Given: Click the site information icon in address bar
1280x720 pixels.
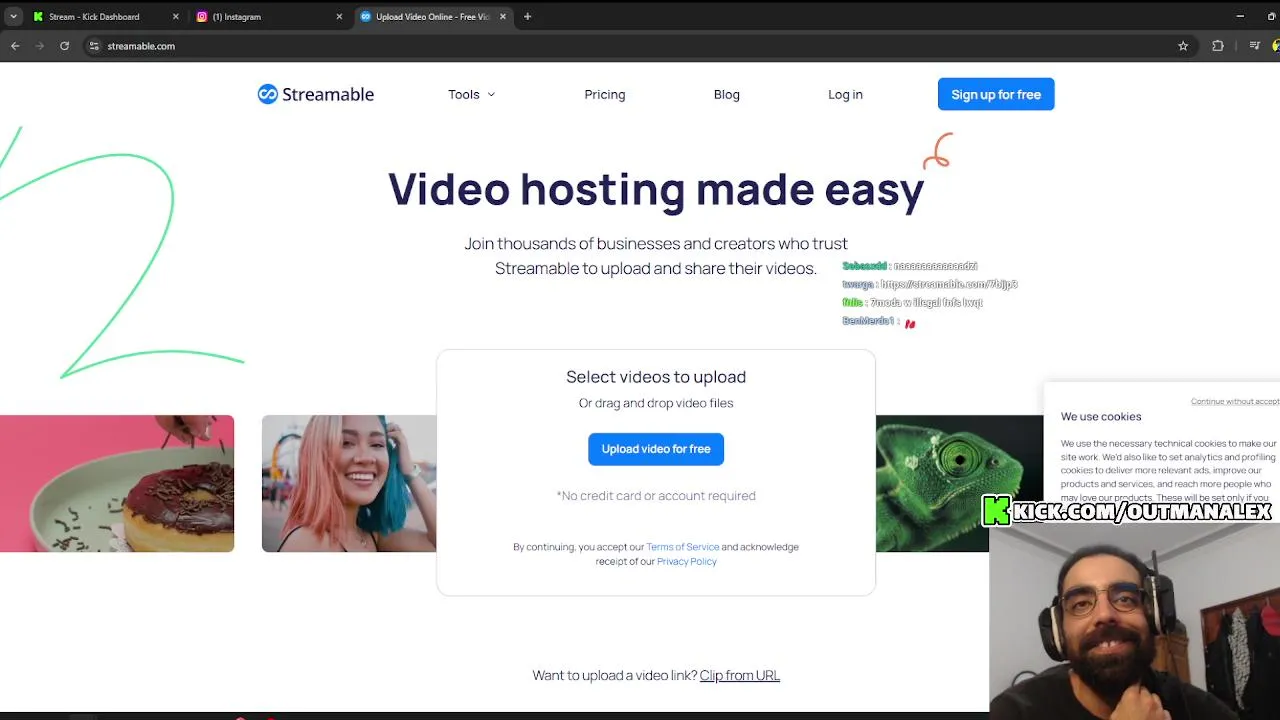Looking at the screenshot, I should tap(94, 46).
